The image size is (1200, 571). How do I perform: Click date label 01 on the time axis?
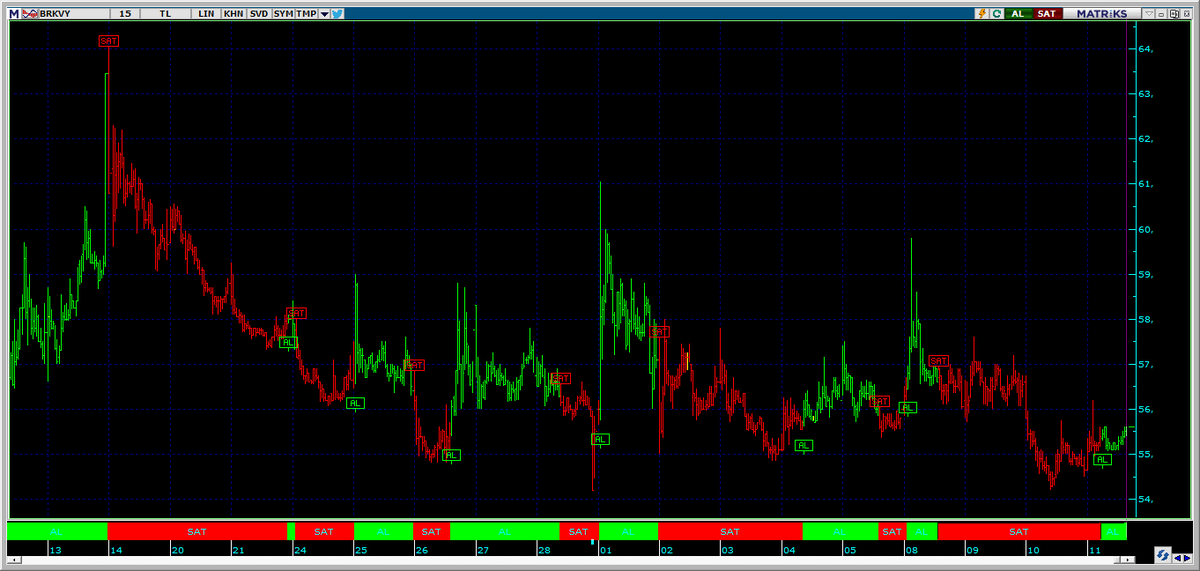606,550
